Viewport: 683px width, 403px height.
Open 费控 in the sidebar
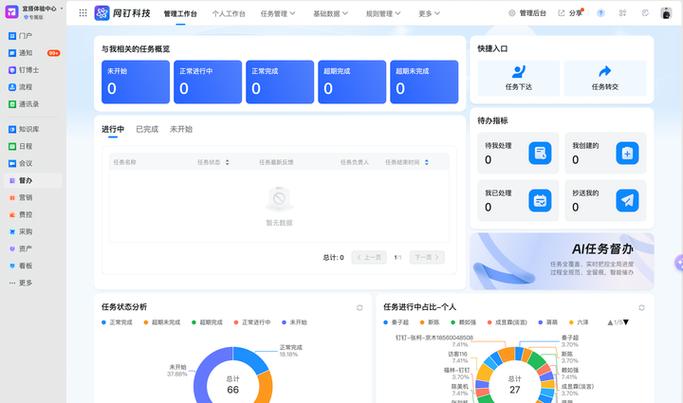tap(20, 214)
